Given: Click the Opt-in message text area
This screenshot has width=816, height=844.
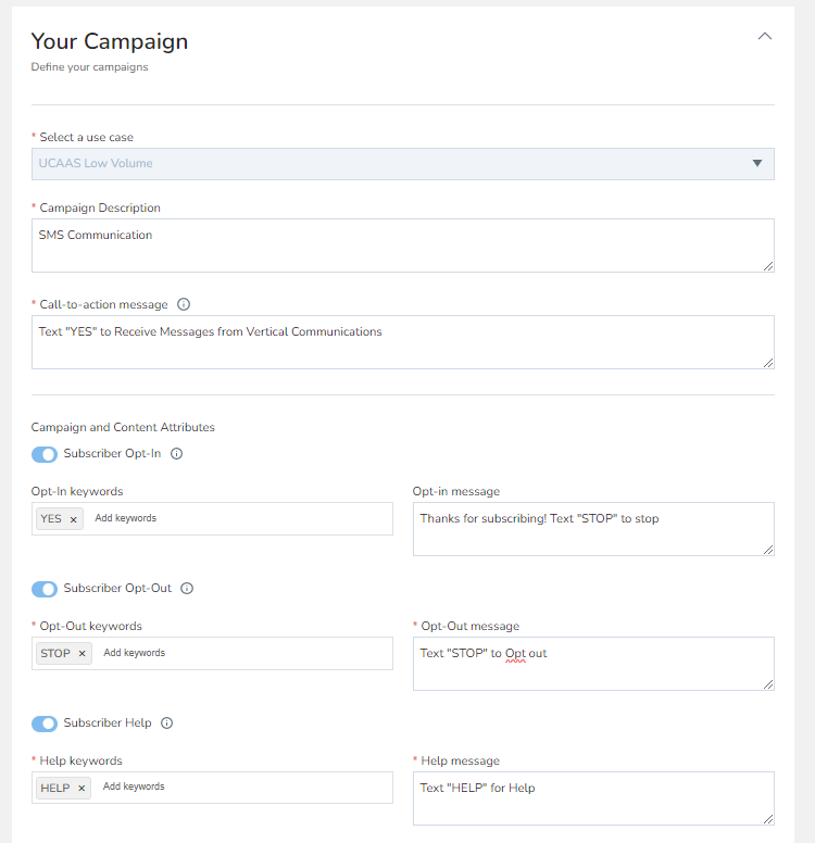Looking at the screenshot, I should [593, 528].
